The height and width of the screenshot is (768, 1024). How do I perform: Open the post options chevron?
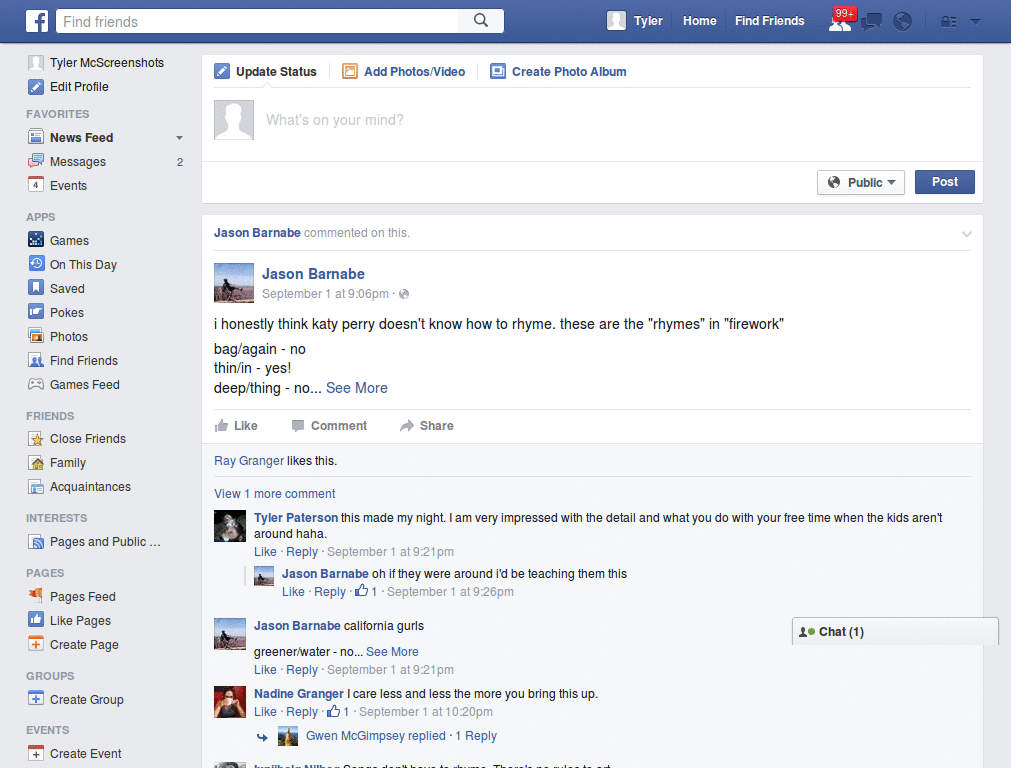coord(967,234)
